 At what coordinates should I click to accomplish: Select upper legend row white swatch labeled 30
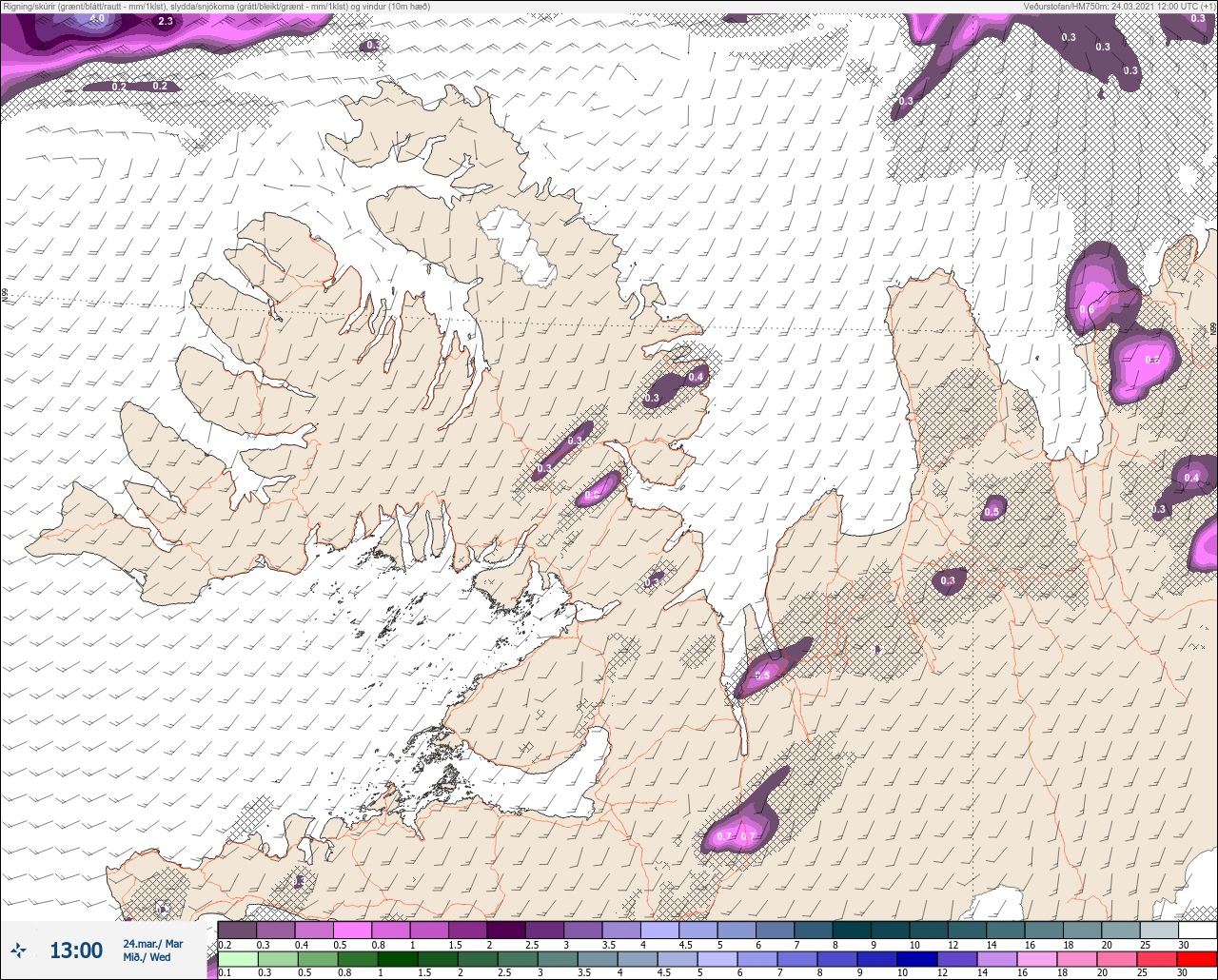tap(1197, 930)
